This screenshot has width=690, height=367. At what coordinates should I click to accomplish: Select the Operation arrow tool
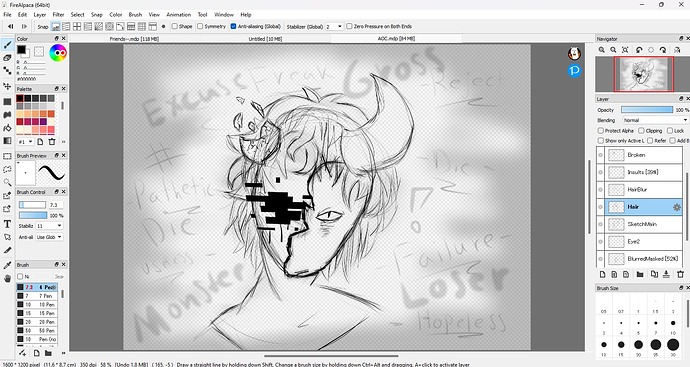[x=7, y=237]
